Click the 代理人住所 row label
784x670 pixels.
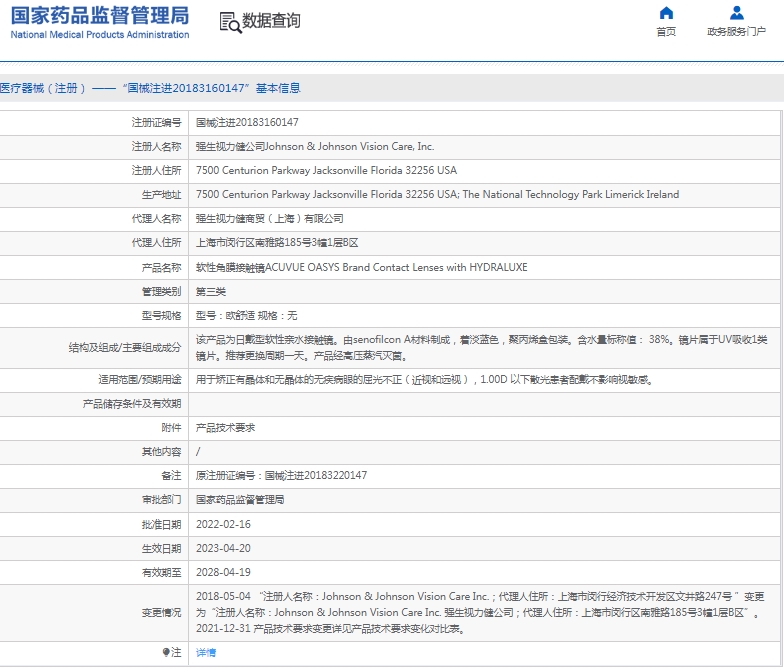(156, 242)
